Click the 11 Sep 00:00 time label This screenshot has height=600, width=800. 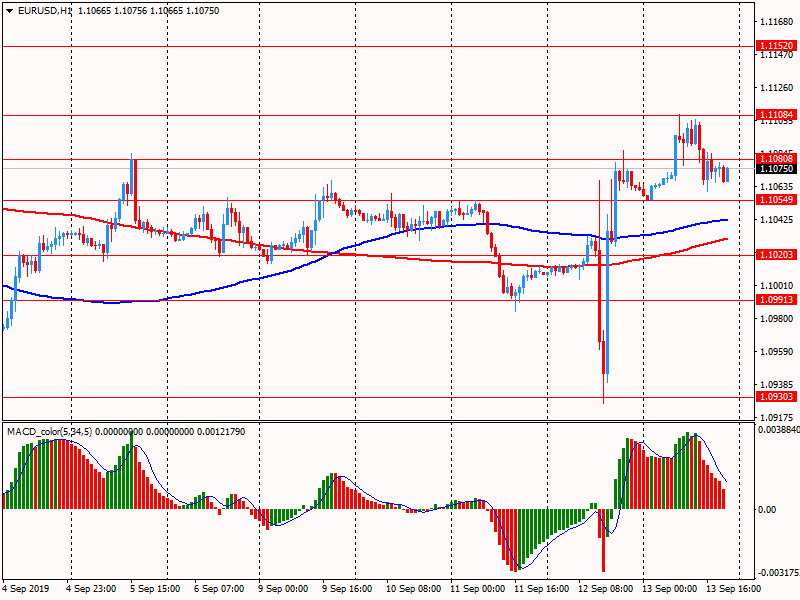(x=478, y=589)
